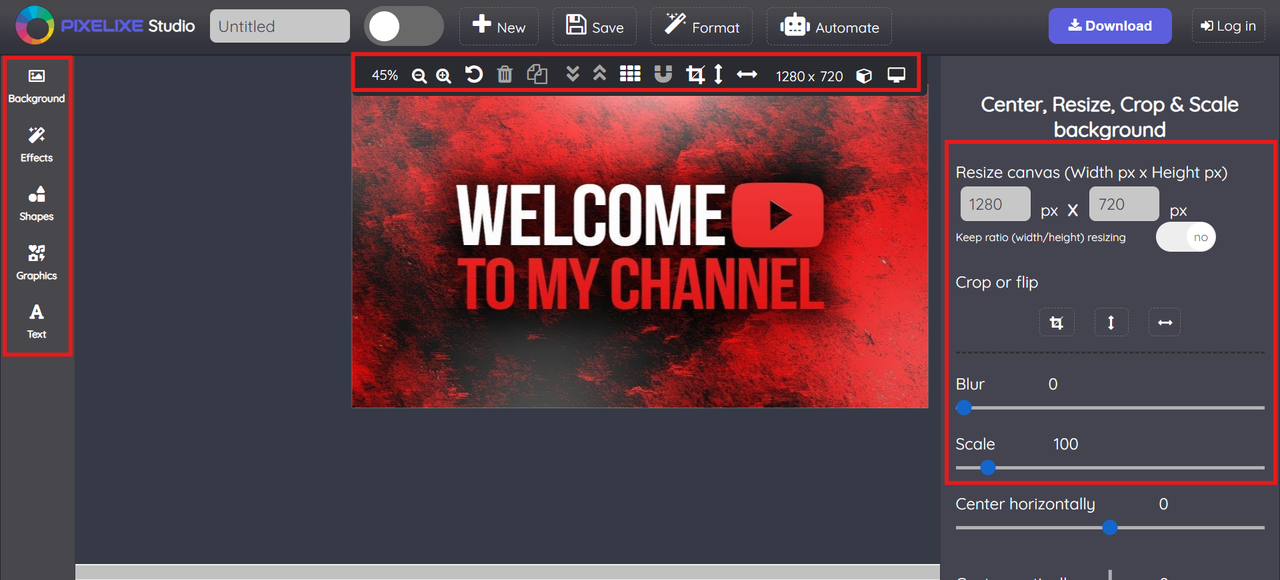Click vertical flip button under Crop or flip
This screenshot has width=1280, height=580.
pyautogui.click(x=1111, y=322)
